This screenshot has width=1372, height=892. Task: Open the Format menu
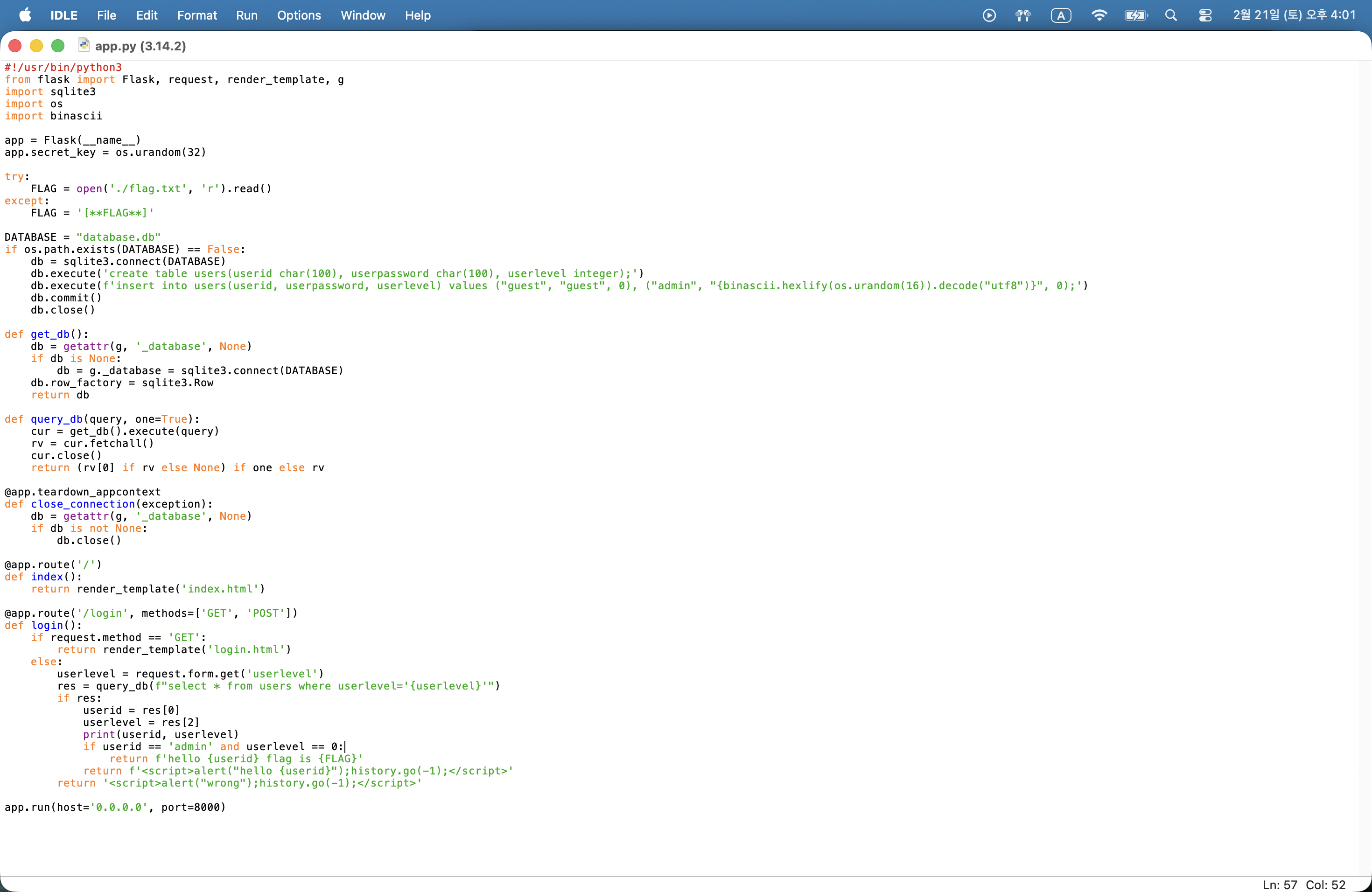pos(196,15)
